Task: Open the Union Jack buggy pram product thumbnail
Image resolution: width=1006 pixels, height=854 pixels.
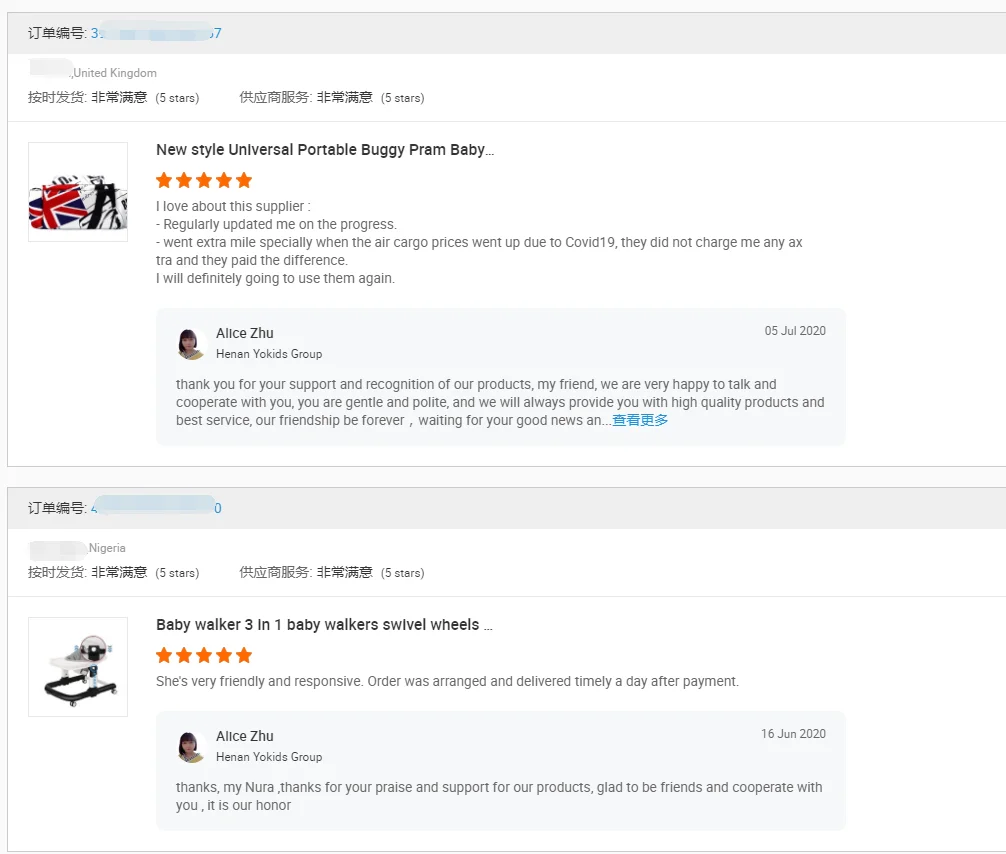Action: click(x=78, y=192)
